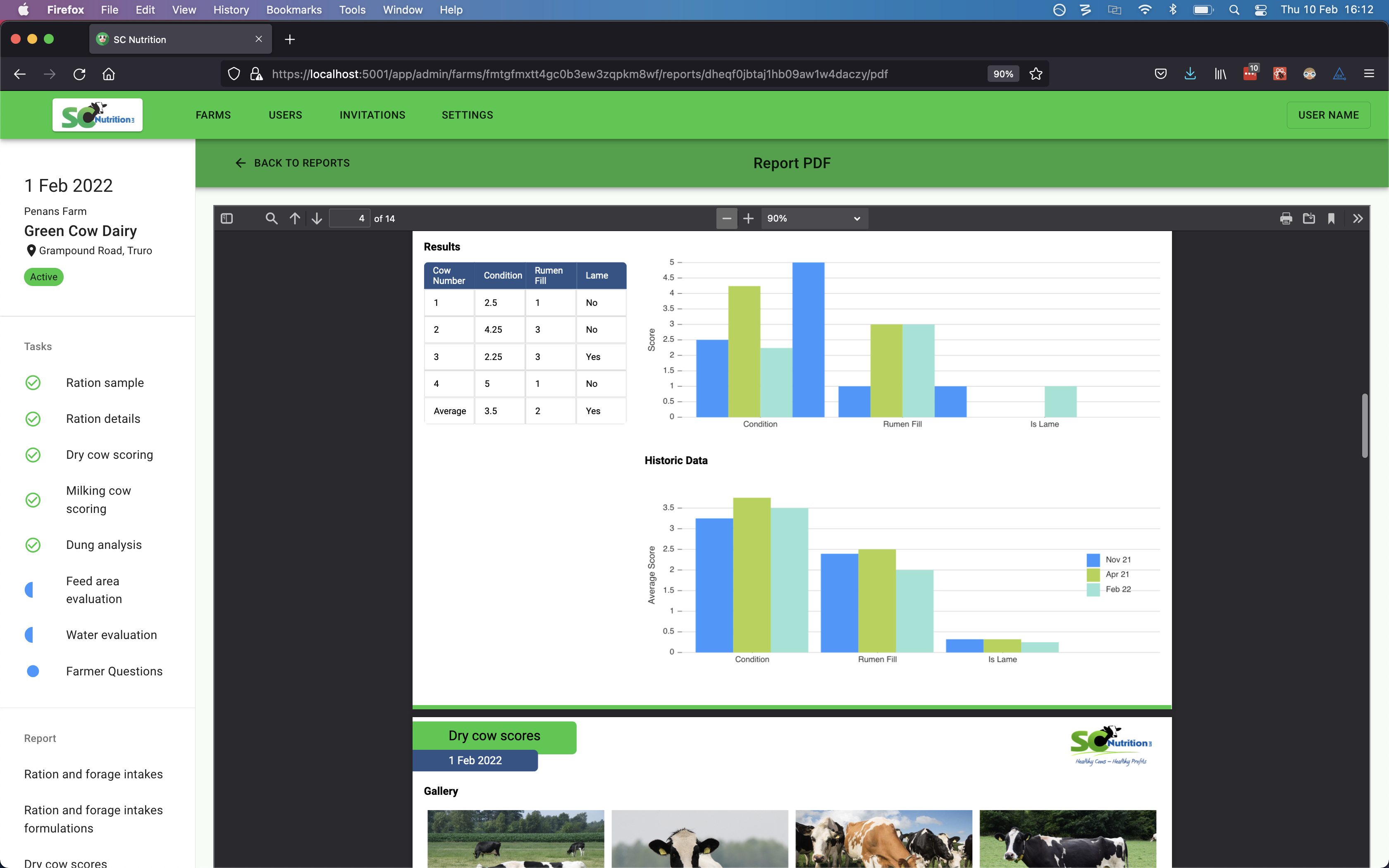
Task: Open the USER NAME account menu
Action: tap(1328, 115)
